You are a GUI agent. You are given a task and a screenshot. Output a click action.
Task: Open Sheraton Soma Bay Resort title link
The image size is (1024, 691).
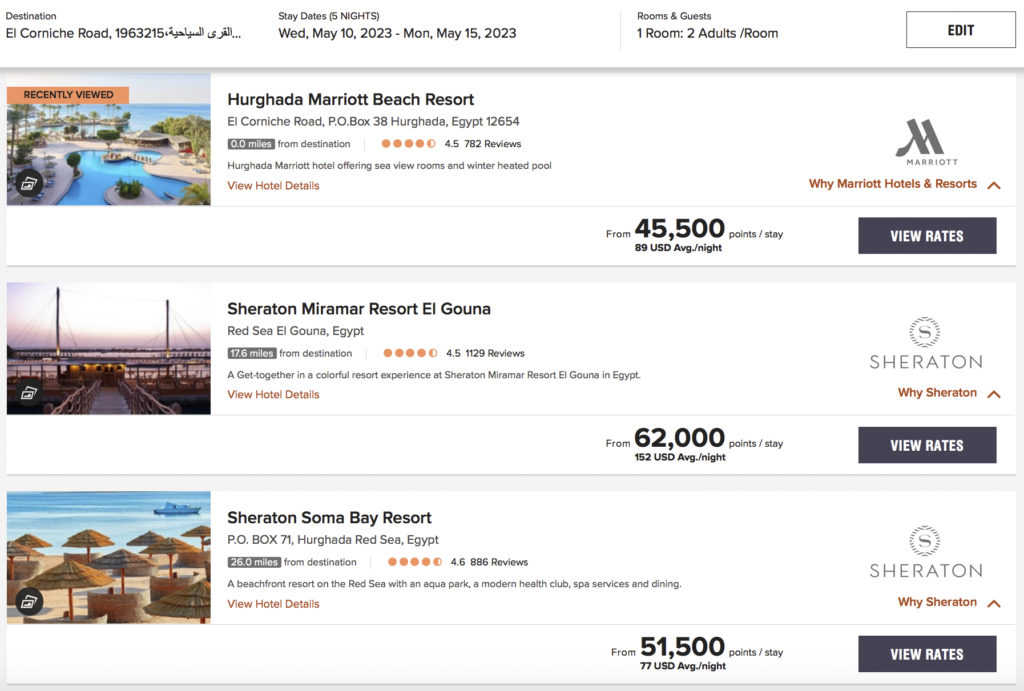click(329, 518)
